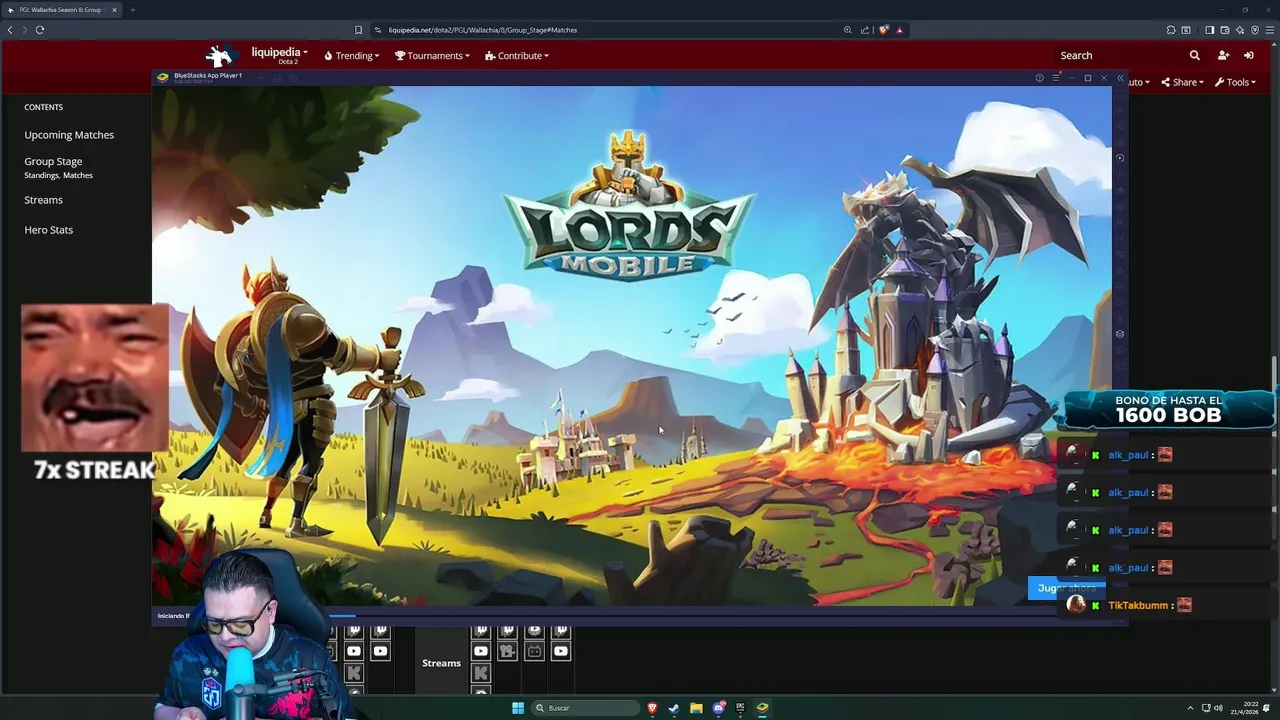Screen dimensions: 1280x720
Task: Click in the Liquipedia Search field
Action: coord(1120,56)
